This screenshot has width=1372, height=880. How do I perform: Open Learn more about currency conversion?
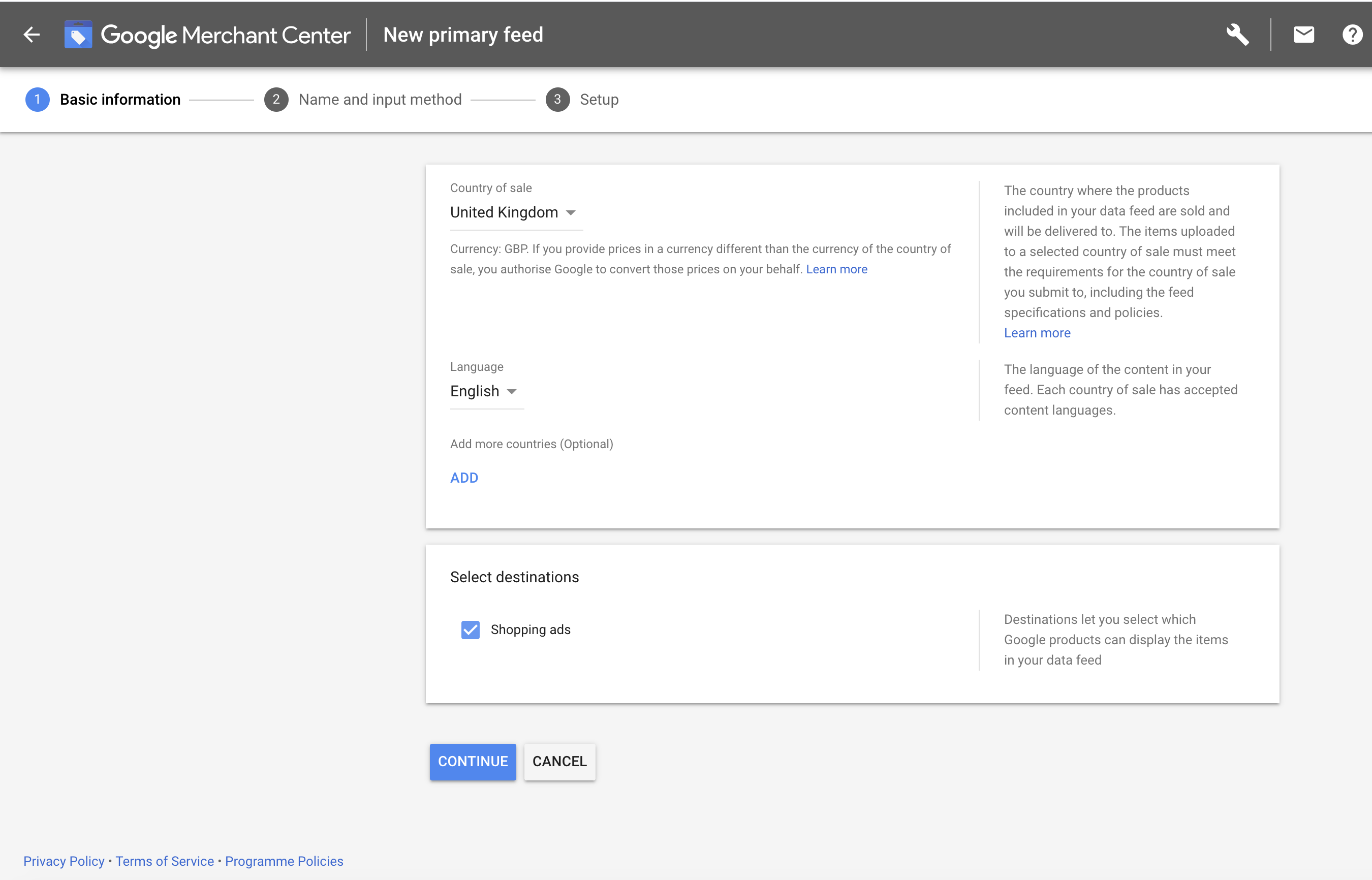(x=836, y=269)
